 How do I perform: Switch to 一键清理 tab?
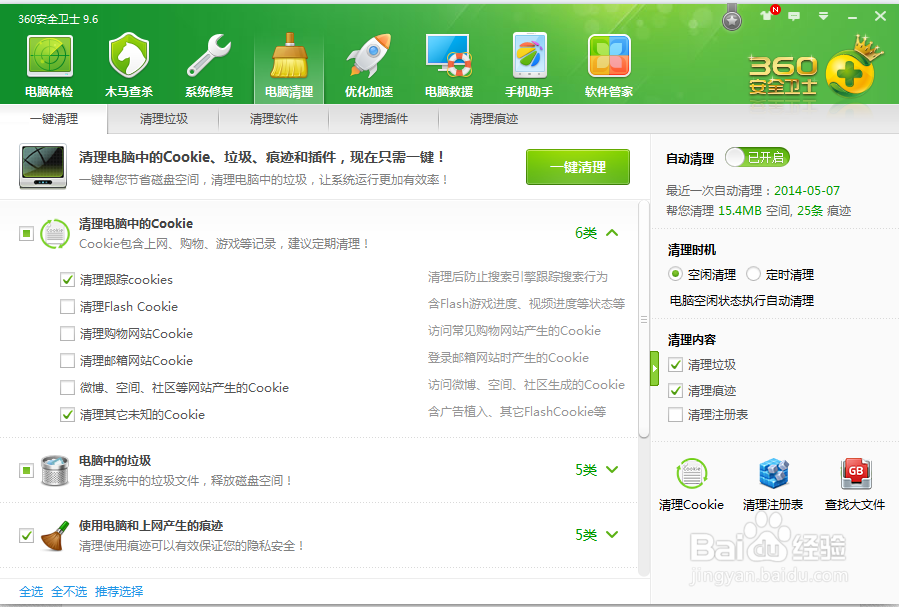point(54,119)
